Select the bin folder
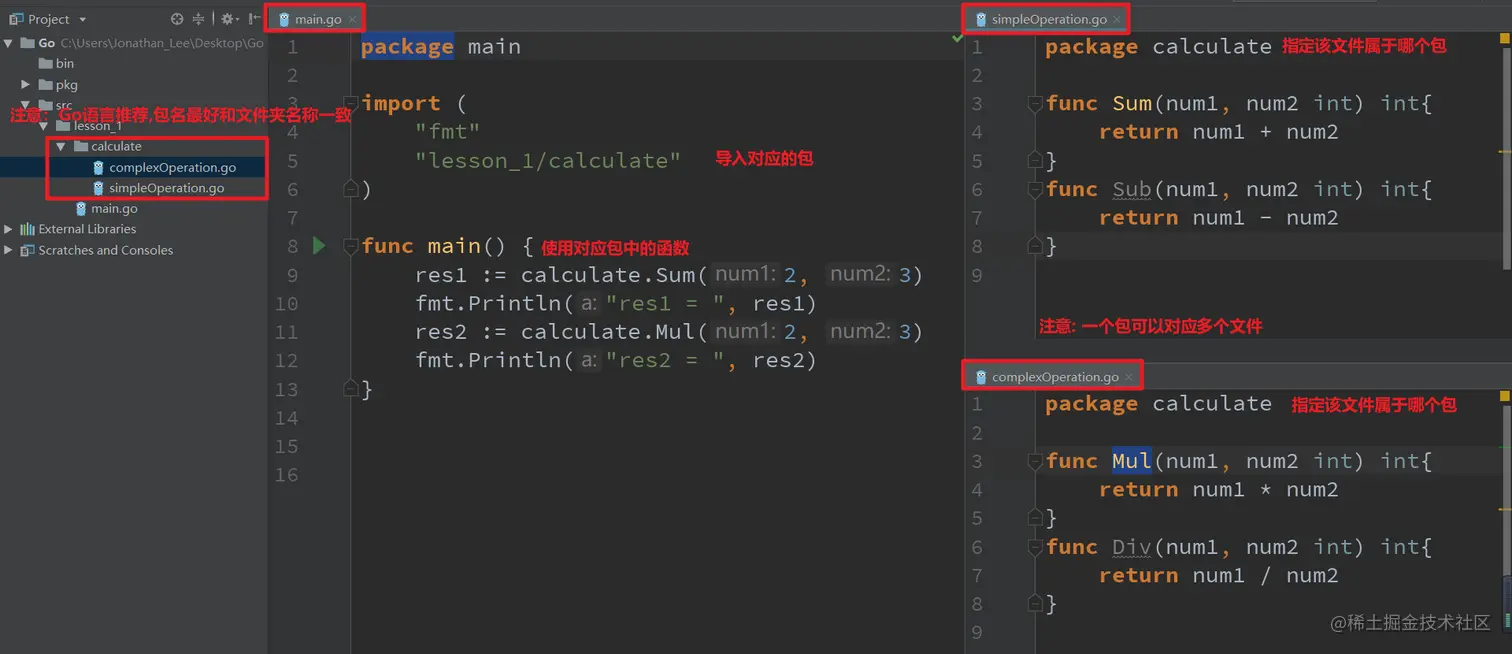 click(x=56, y=63)
